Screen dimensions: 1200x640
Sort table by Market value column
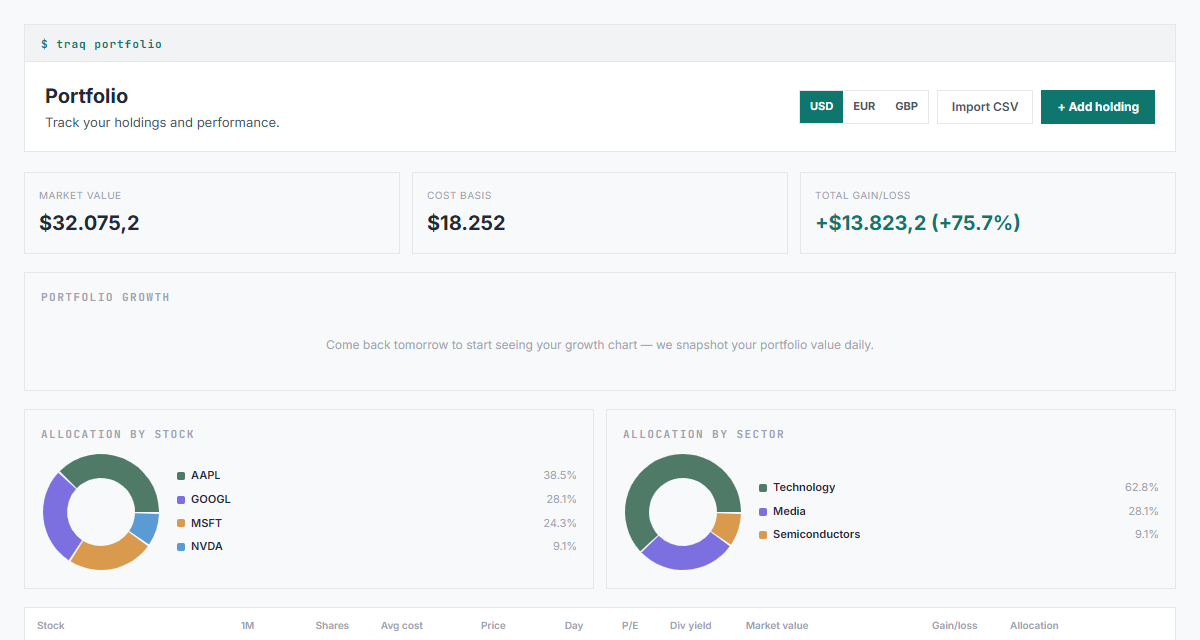[x=777, y=626]
